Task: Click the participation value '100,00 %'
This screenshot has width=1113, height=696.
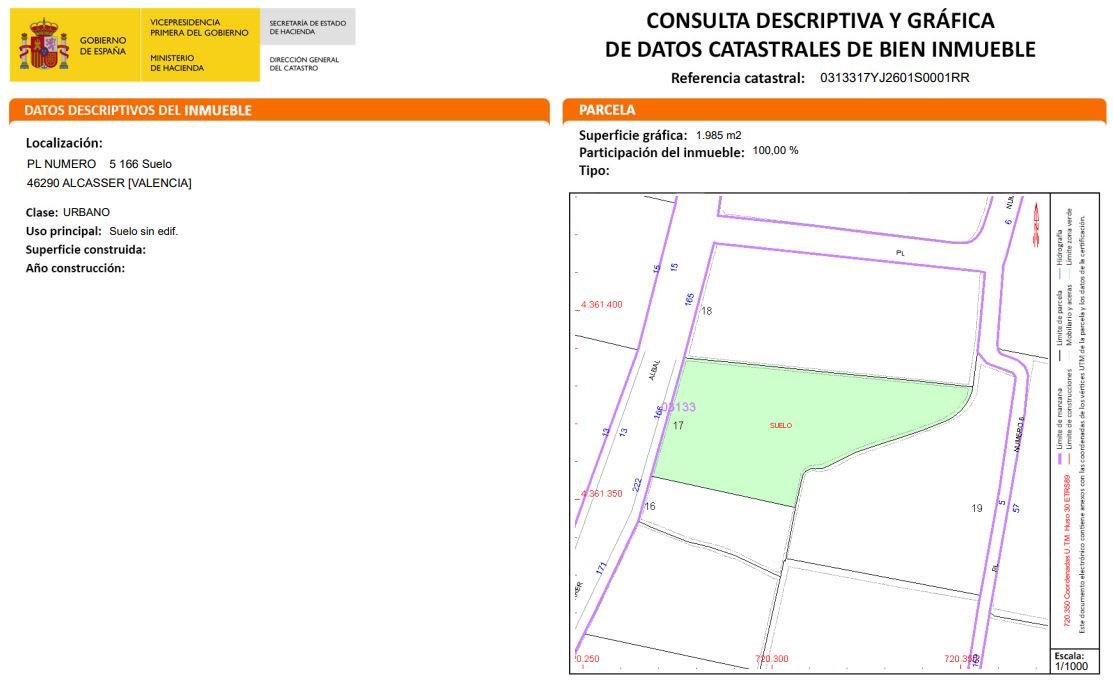Action: 775,150
